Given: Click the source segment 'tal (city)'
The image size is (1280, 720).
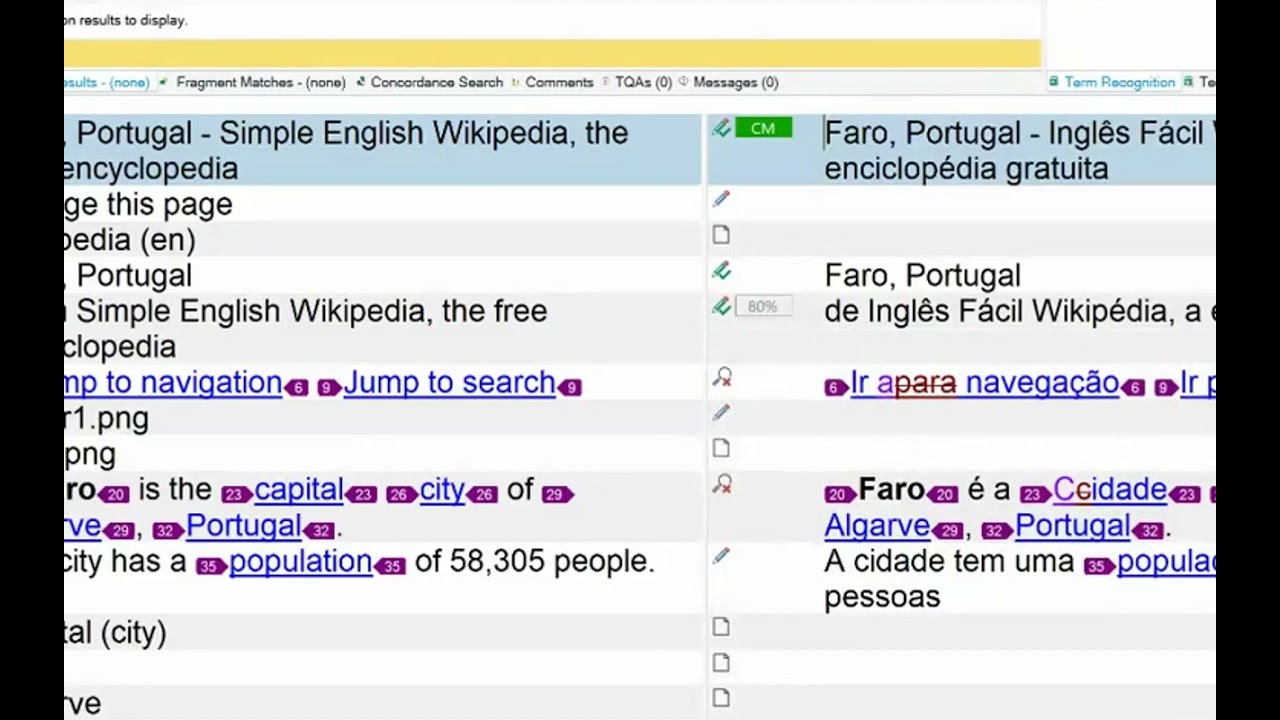Looking at the screenshot, I should [115, 632].
